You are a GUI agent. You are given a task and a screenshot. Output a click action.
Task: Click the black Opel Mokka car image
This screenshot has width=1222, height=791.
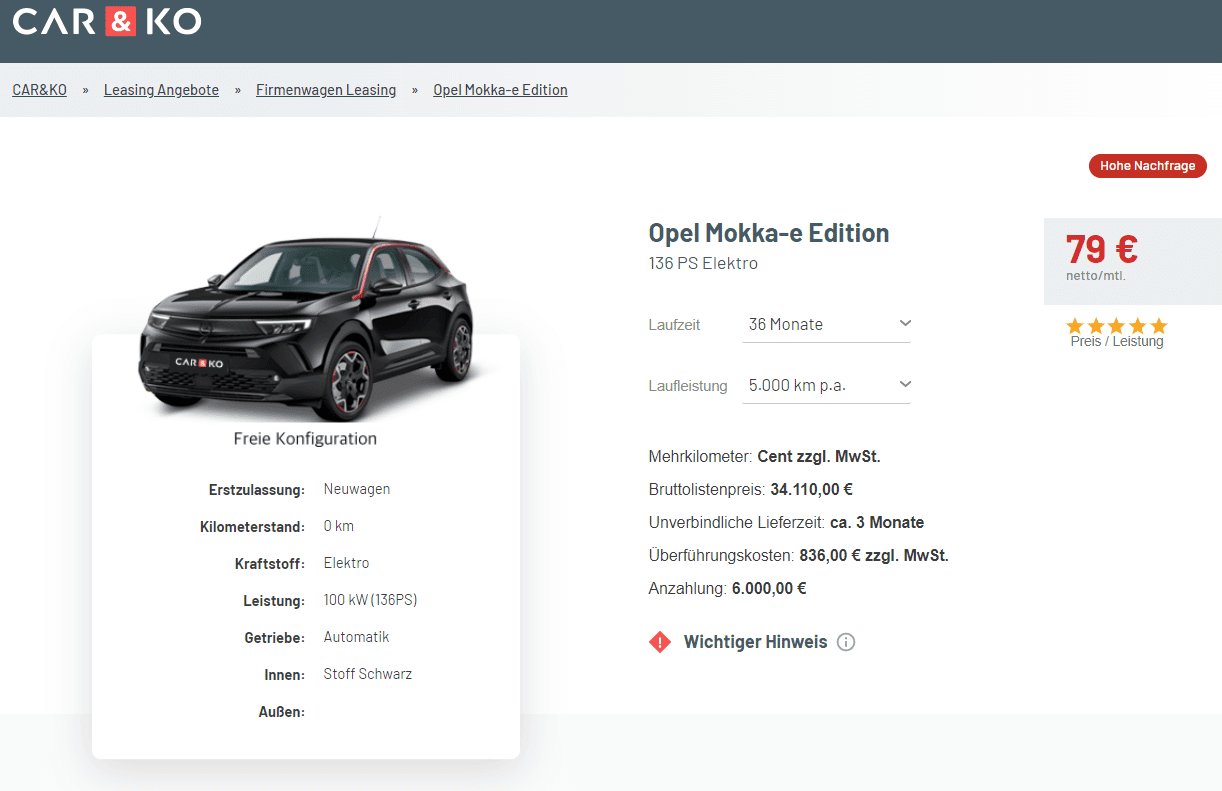[x=306, y=322]
